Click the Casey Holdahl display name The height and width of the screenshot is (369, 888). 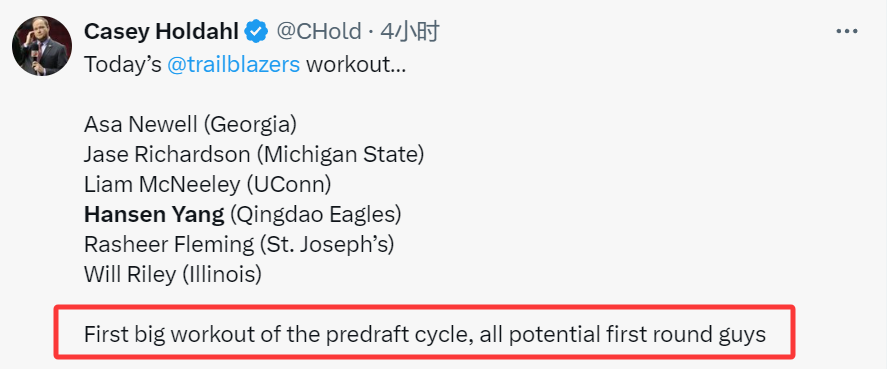click(x=161, y=32)
